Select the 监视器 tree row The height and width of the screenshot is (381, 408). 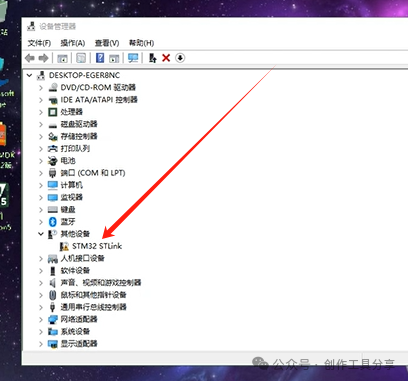71,197
